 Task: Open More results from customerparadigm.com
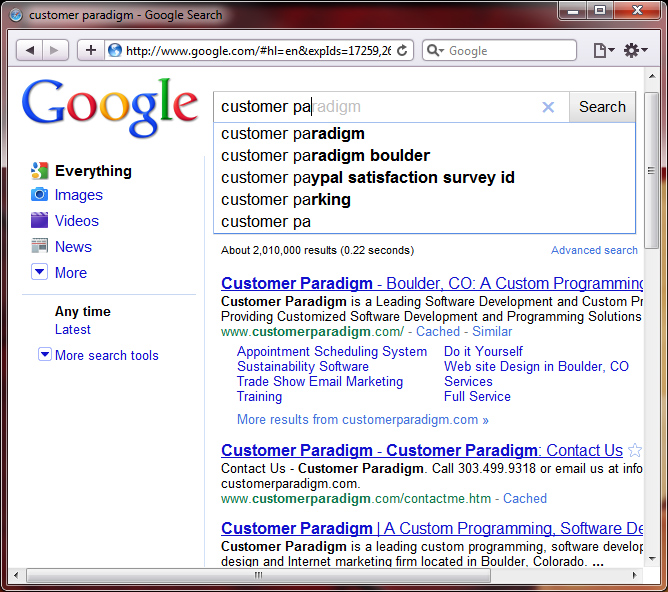pyautogui.click(x=363, y=420)
